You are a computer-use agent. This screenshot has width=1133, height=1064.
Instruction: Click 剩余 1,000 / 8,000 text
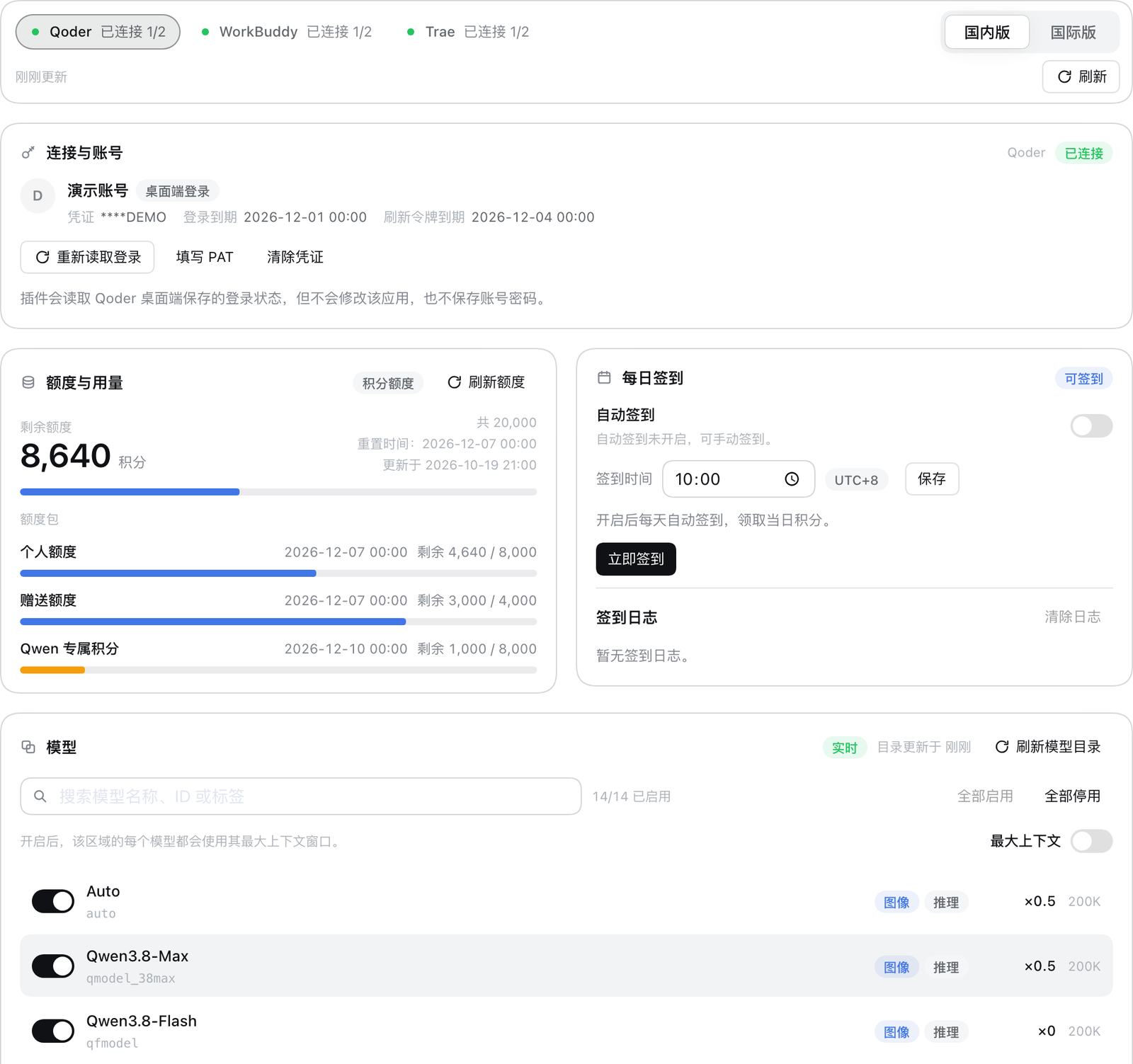click(x=477, y=648)
